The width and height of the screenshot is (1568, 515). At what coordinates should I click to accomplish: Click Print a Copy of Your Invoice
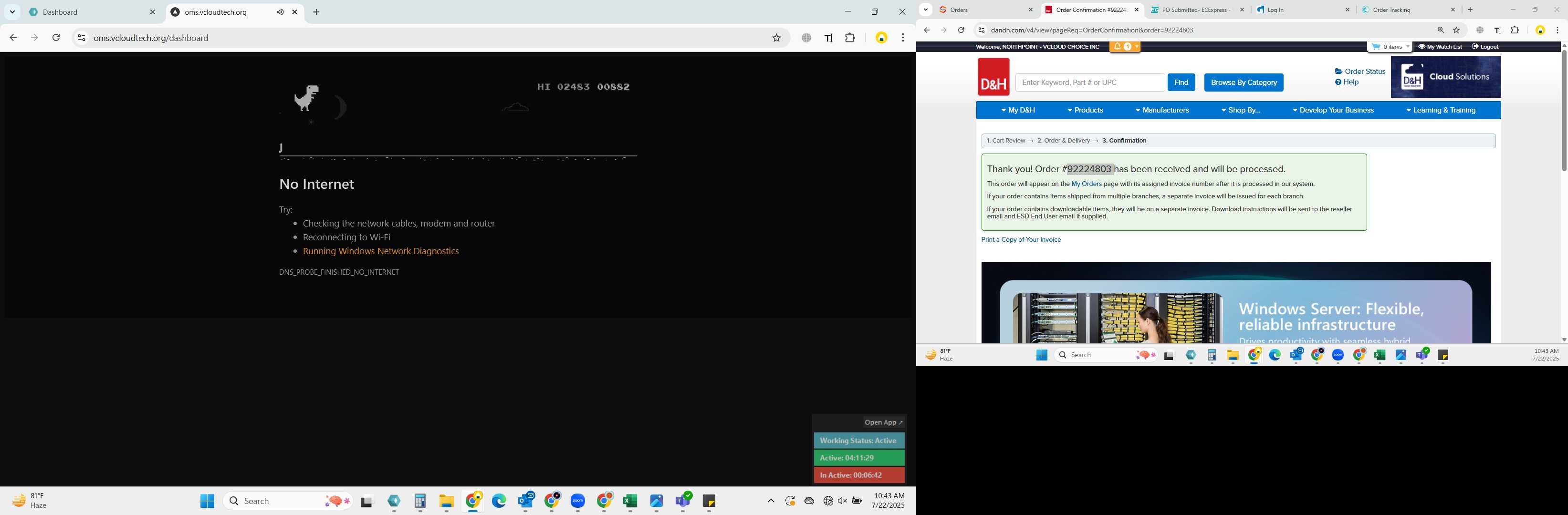[x=1021, y=239]
